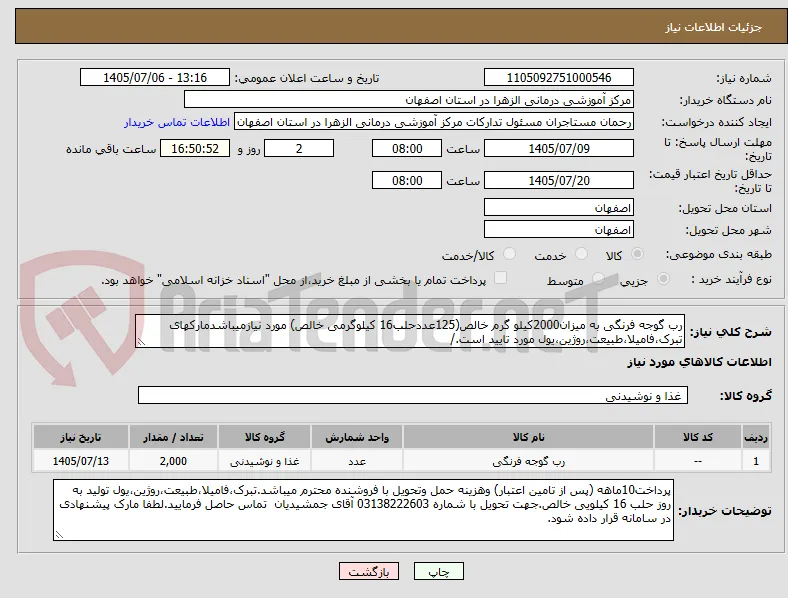
Task: Click the نام کالا column header
Action: (x=528, y=437)
